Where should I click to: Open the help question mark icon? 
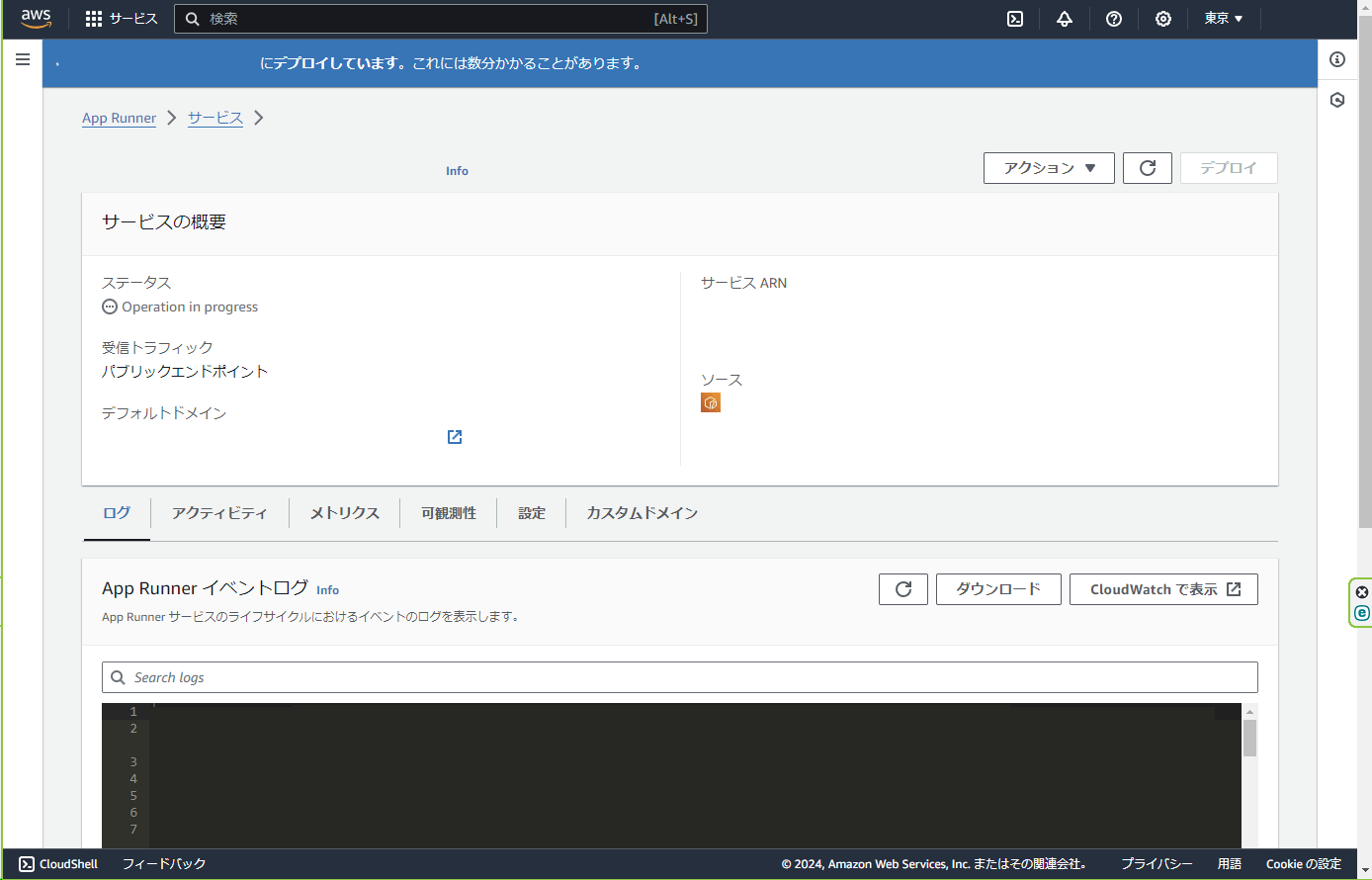(x=1114, y=19)
